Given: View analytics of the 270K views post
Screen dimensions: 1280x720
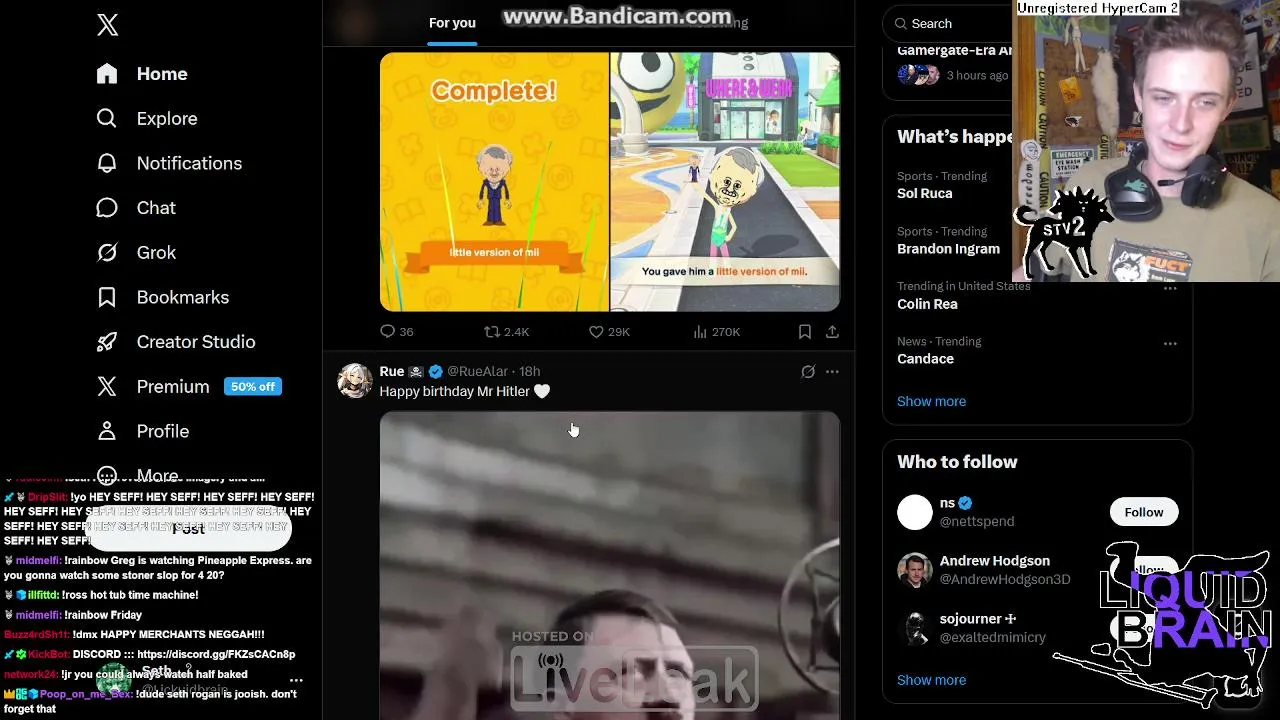Looking at the screenshot, I should coord(716,331).
